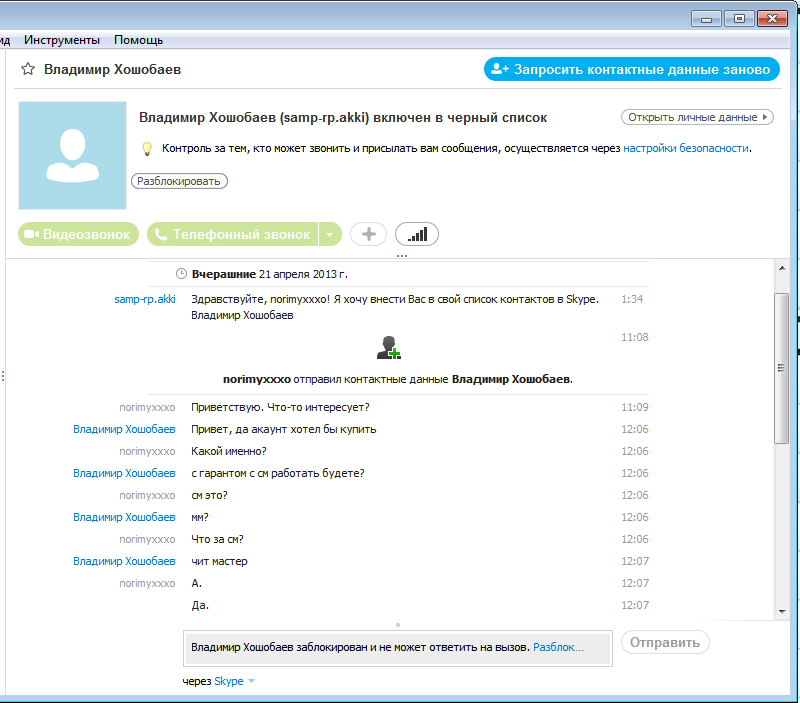Screen dimensions: 800x703
Task: Click the add-contact icon in chat history
Action: coord(389,347)
